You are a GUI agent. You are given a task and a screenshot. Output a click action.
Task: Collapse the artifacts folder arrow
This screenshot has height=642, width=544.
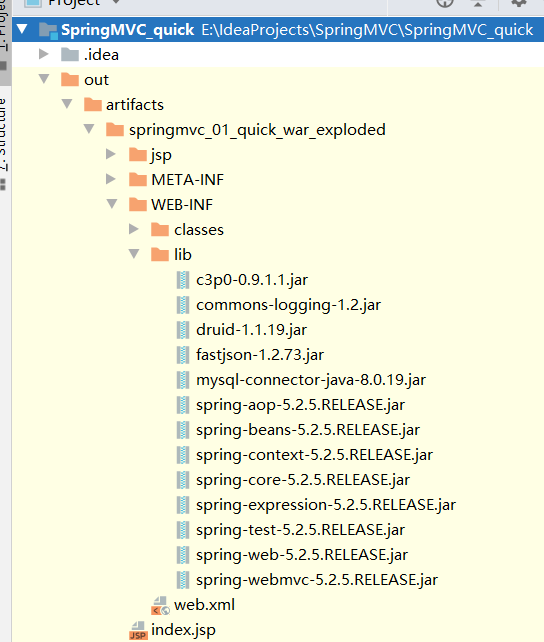point(67,104)
